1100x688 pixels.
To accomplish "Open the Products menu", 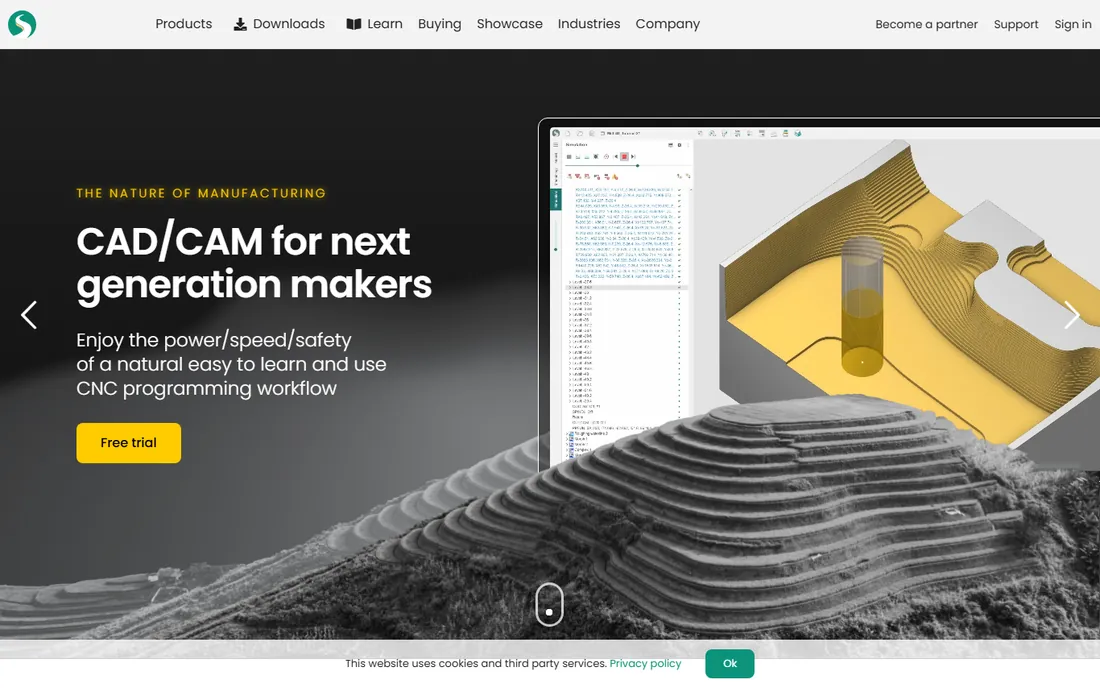I will pos(184,24).
